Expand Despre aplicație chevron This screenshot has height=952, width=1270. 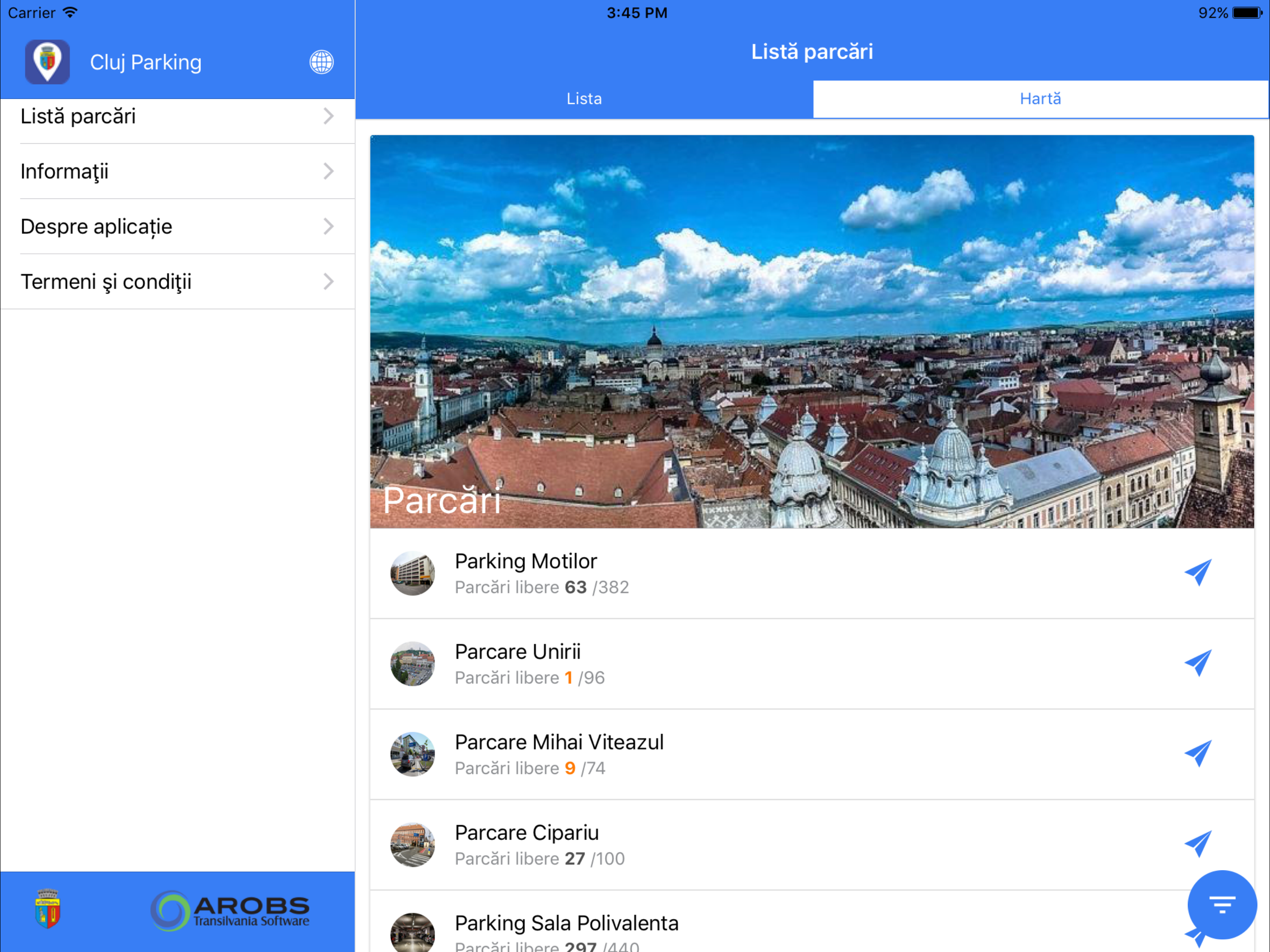click(x=328, y=226)
